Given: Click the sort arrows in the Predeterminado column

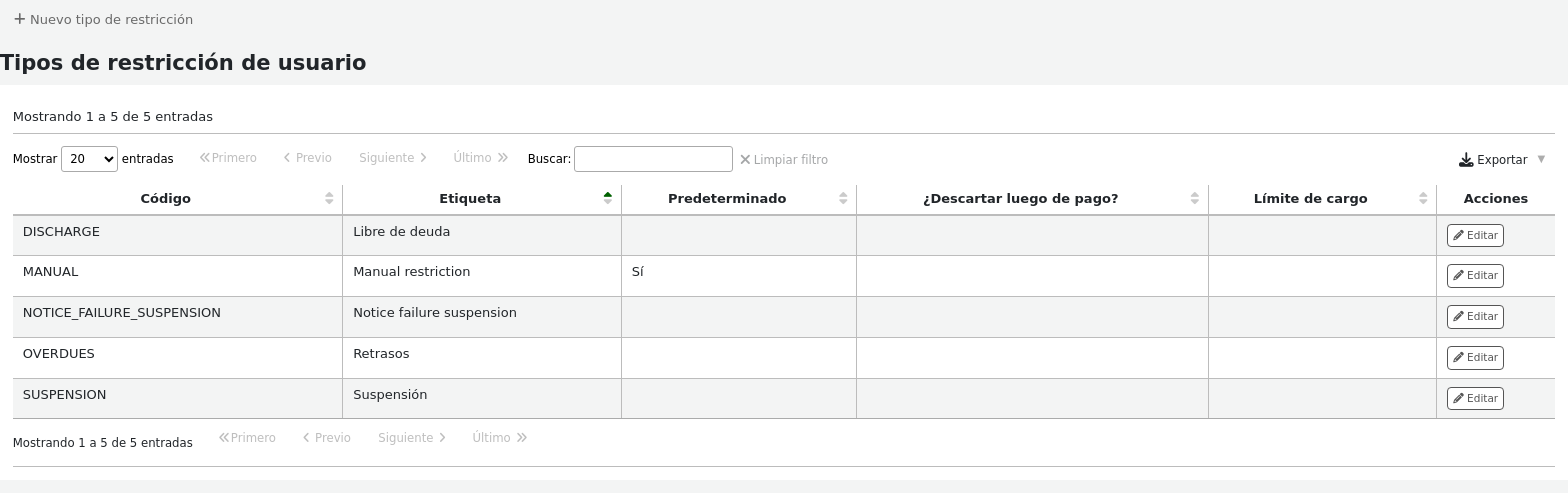Looking at the screenshot, I should pos(843,198).
